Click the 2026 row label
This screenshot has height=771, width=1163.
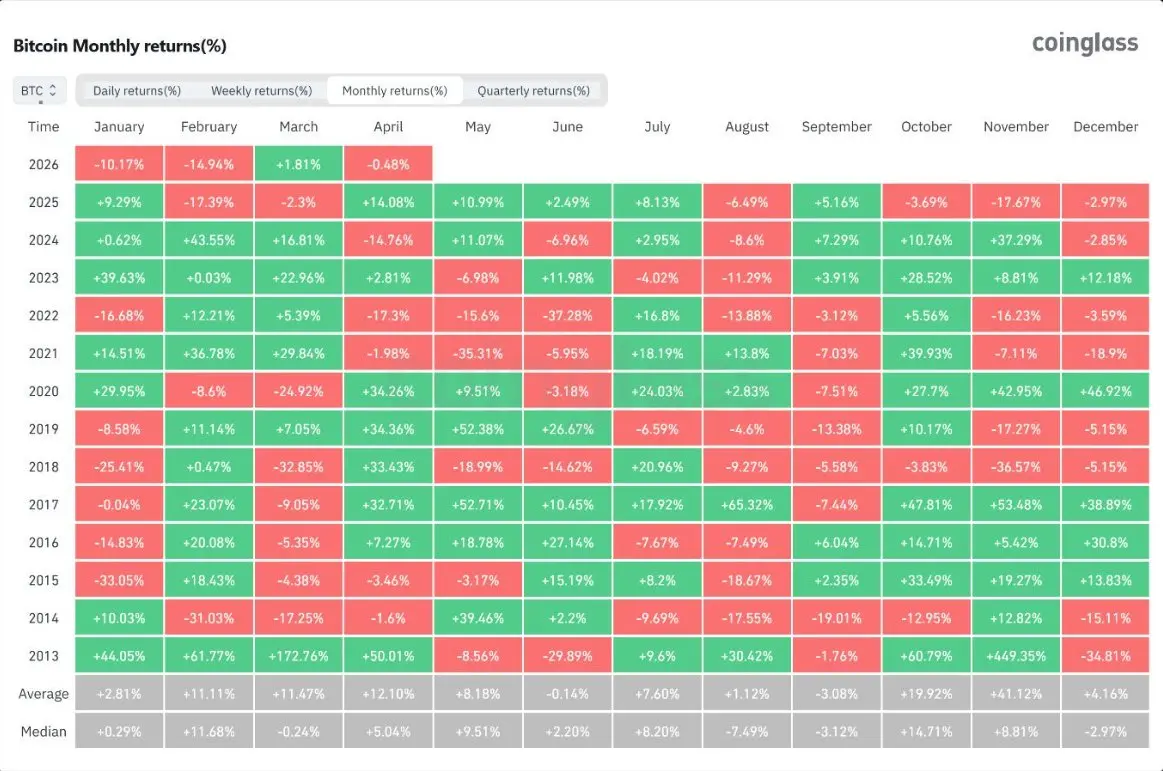click(x=44, y=165)
